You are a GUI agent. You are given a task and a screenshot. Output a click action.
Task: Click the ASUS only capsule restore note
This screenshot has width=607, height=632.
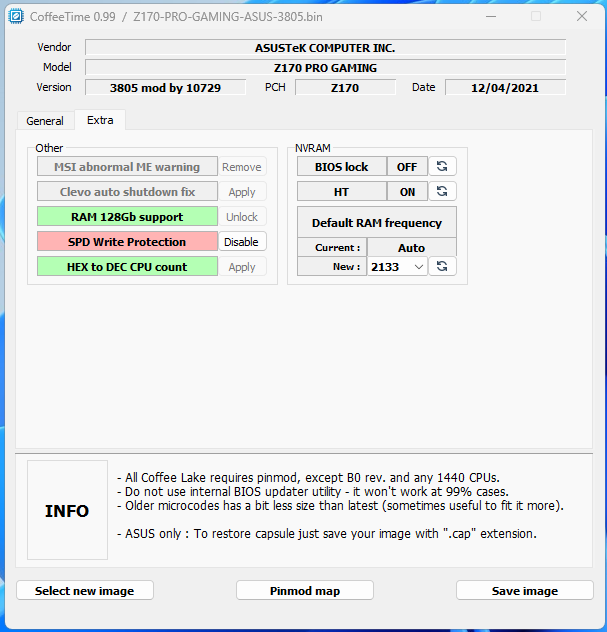pos(327,534)
